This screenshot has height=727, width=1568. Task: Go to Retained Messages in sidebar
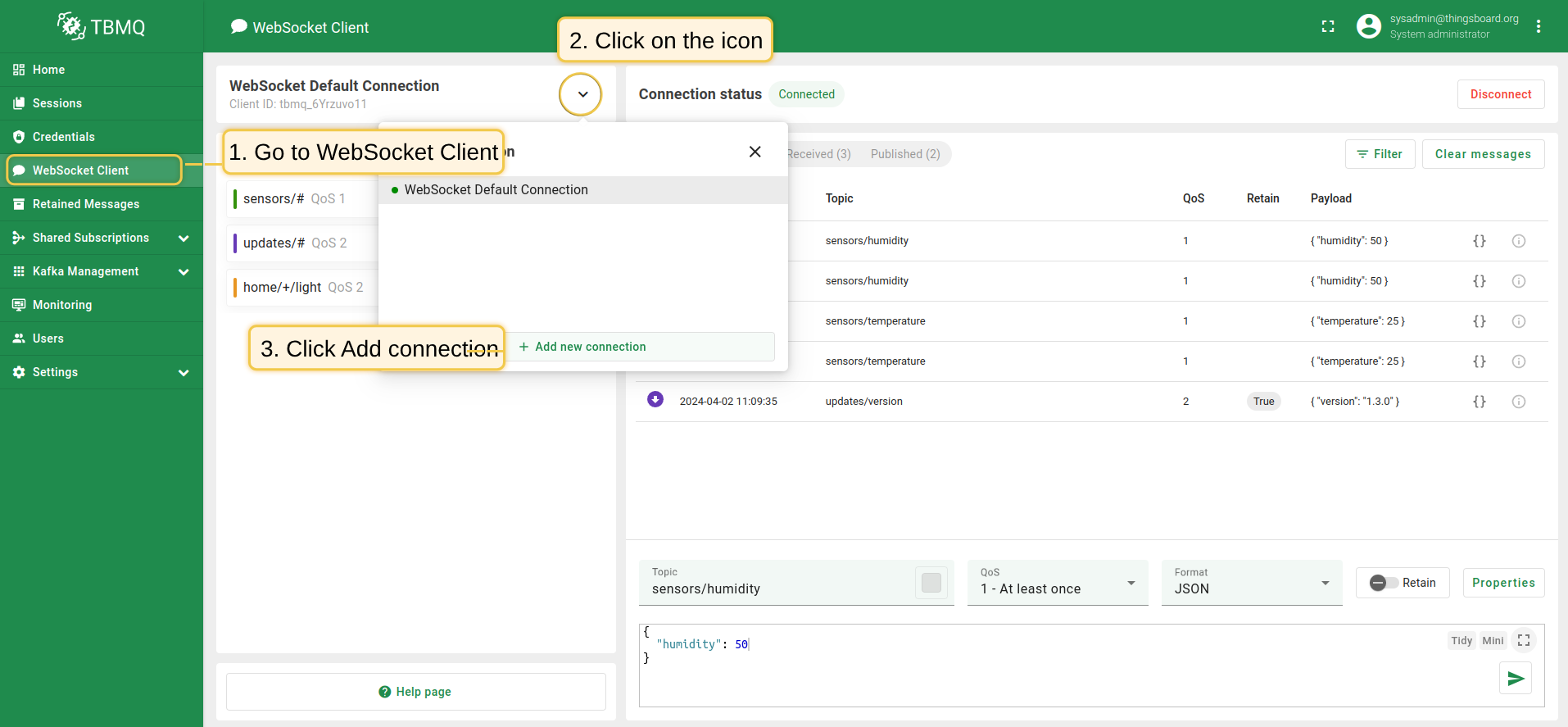point(85,204)
